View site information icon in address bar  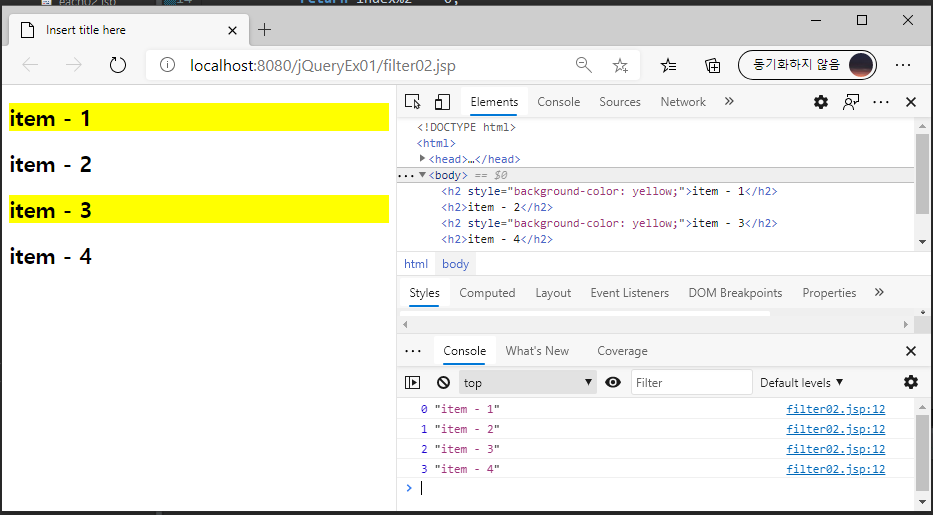point(168,65)
